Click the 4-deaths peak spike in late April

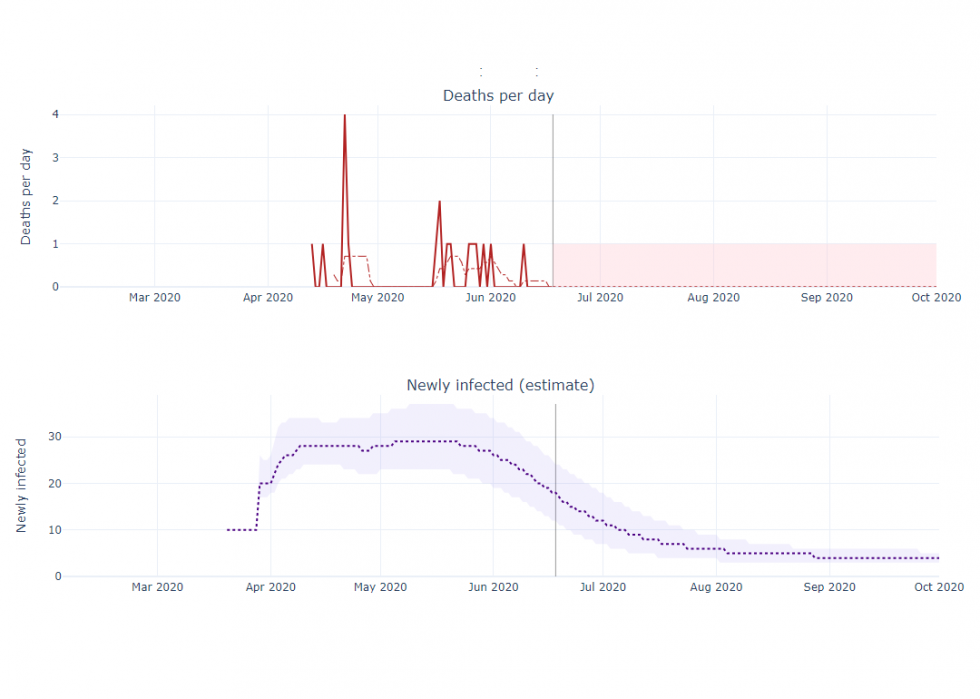point(345,116)
